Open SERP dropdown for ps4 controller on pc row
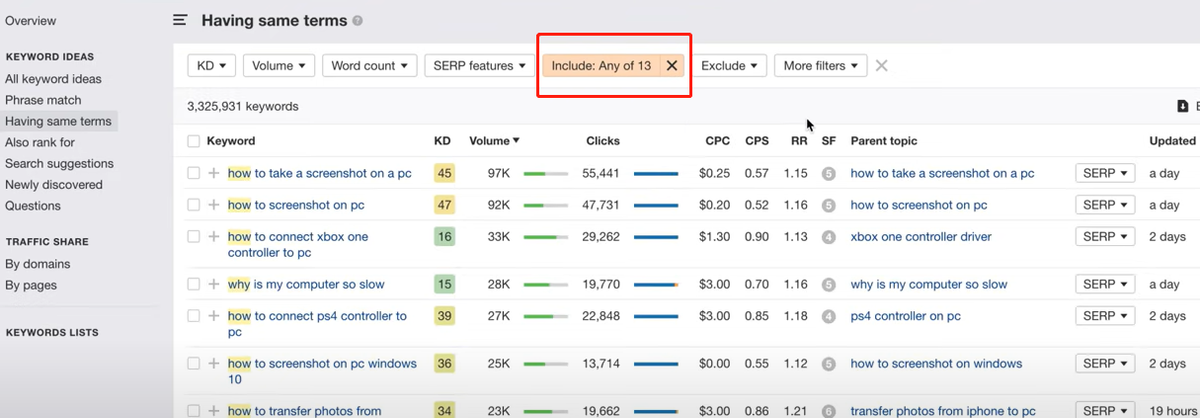 (1105, 316)
